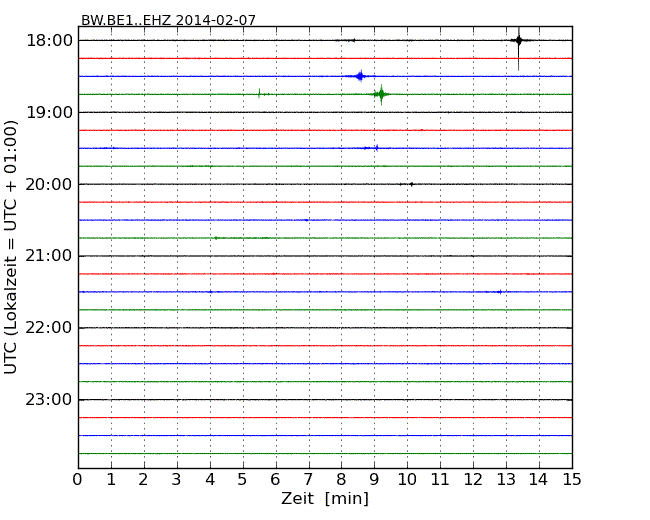Screen dimensions: 650x520
Task: Click the x-axis tick label "5"
Action: tap(243, 480)
